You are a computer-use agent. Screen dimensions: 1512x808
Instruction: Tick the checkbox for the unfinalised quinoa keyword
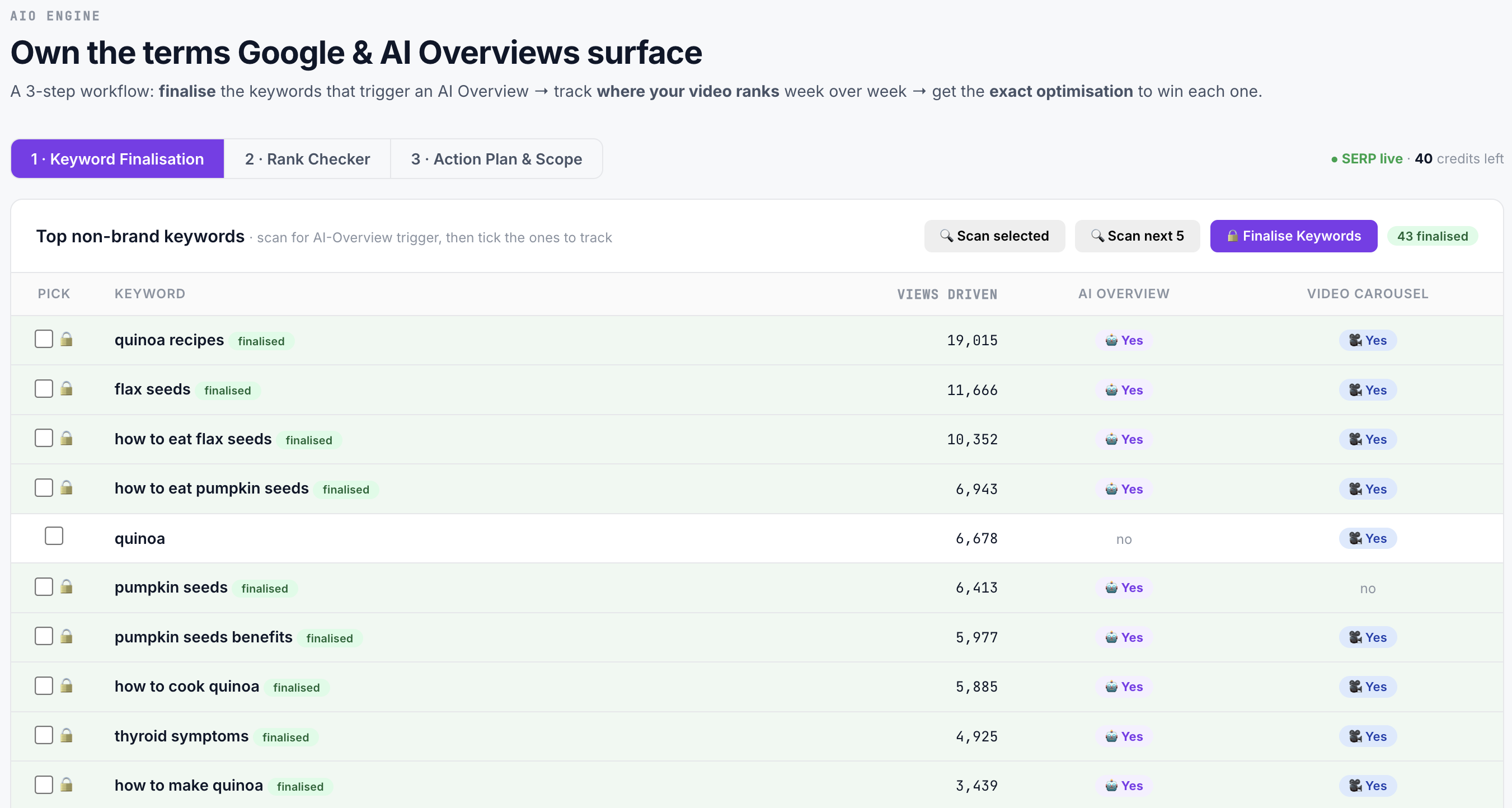(x=54, y=535)
